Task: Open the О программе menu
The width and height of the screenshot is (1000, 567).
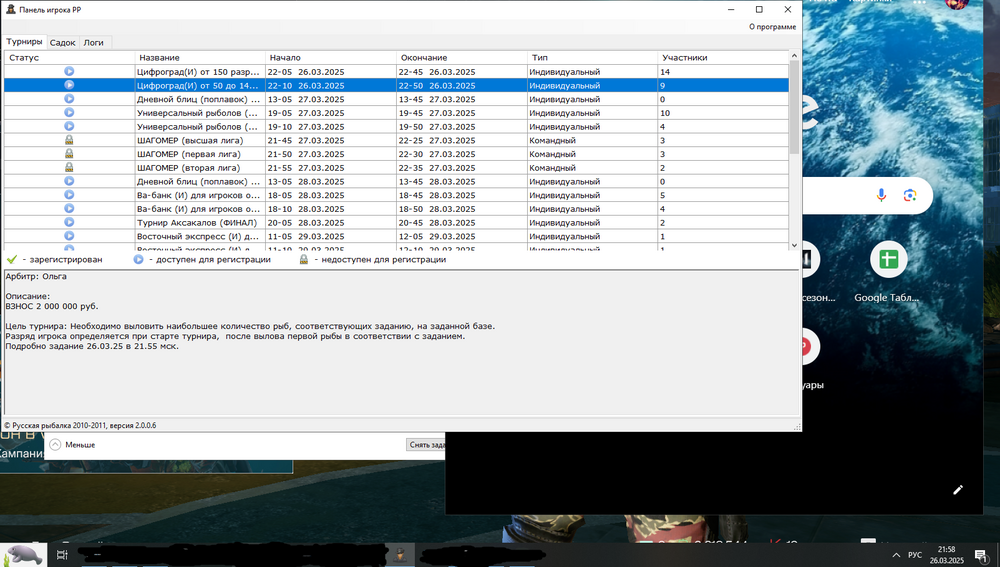Action: click(x=772, y=27)
